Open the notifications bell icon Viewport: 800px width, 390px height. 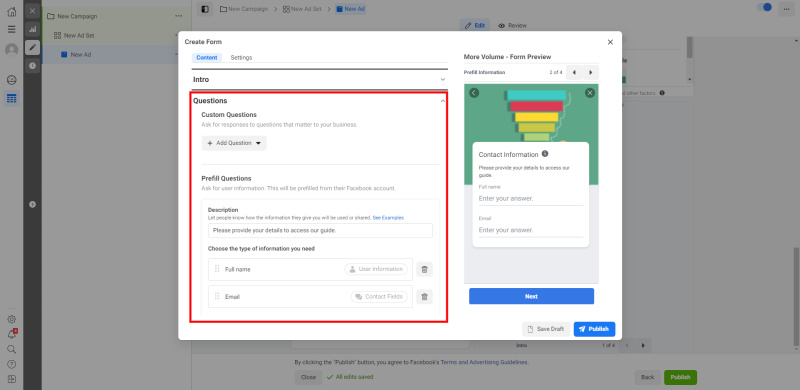point(11,334)
